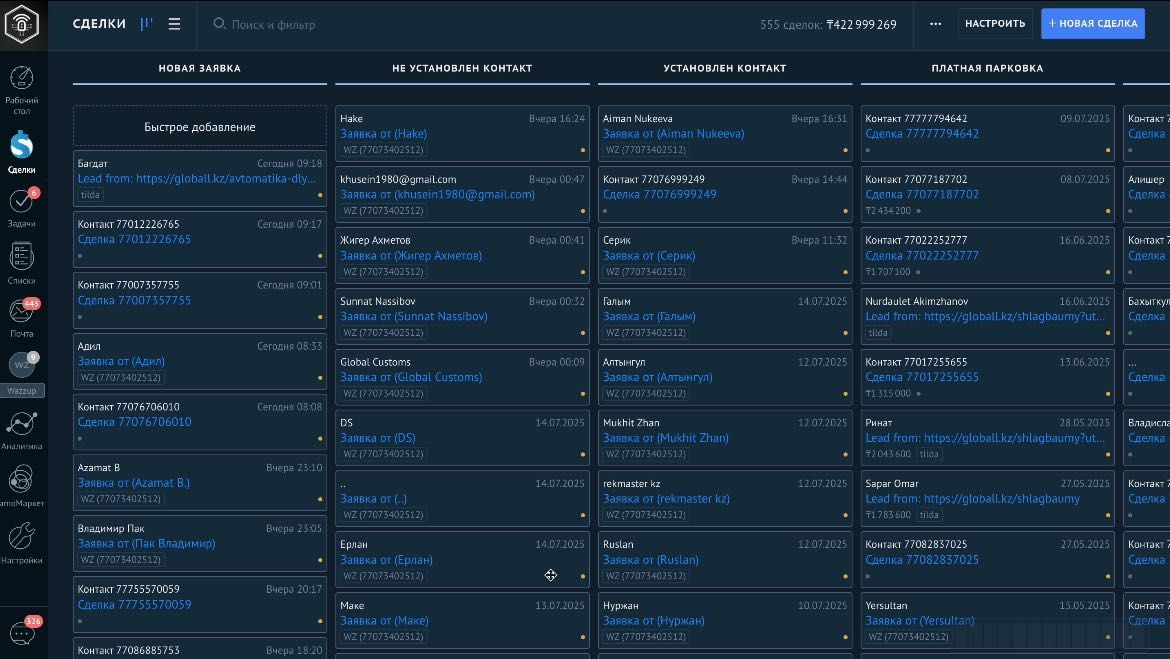Switch to list view icon

pos(175,24)
